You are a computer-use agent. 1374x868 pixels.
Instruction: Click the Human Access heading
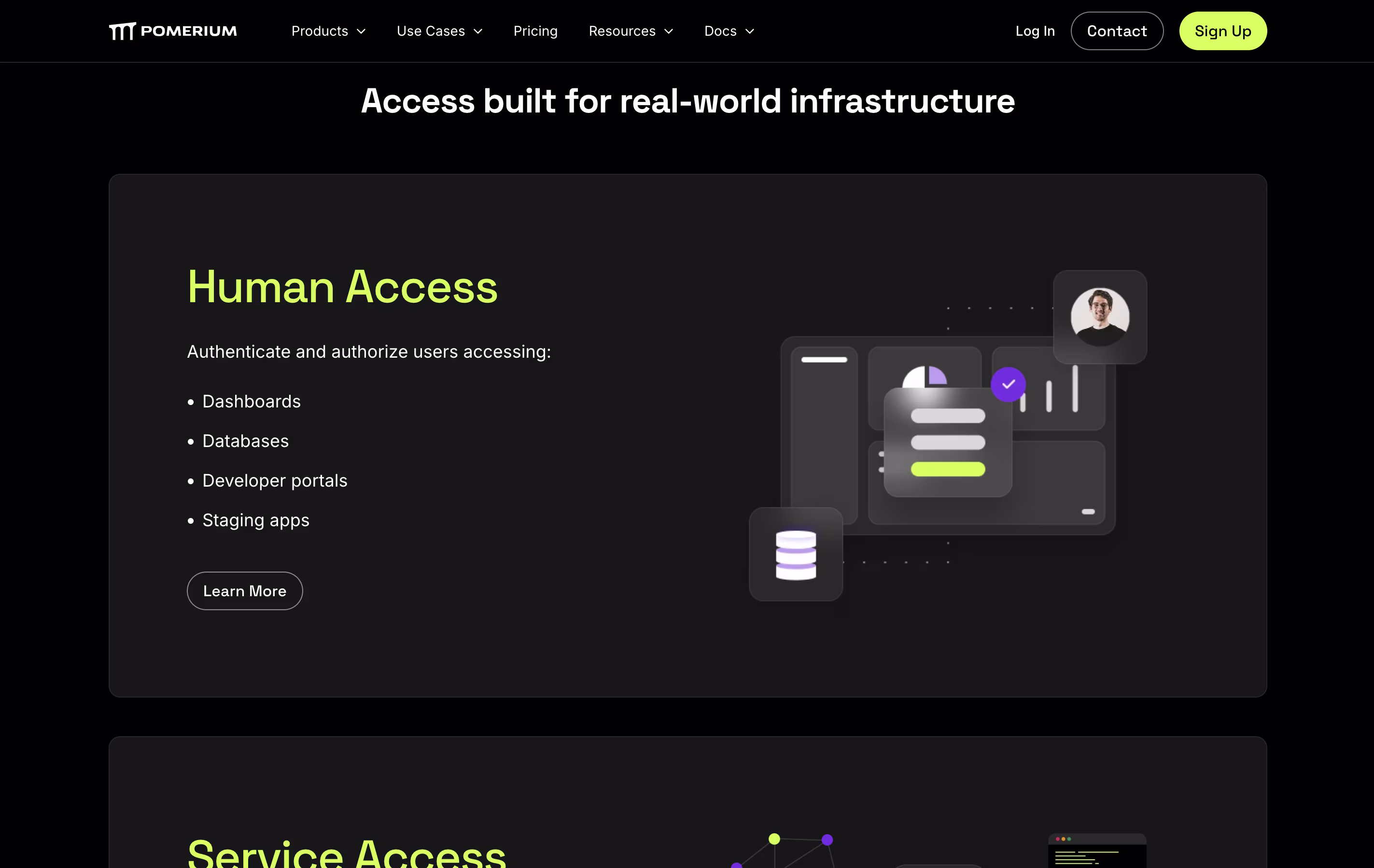click(342, 287)
